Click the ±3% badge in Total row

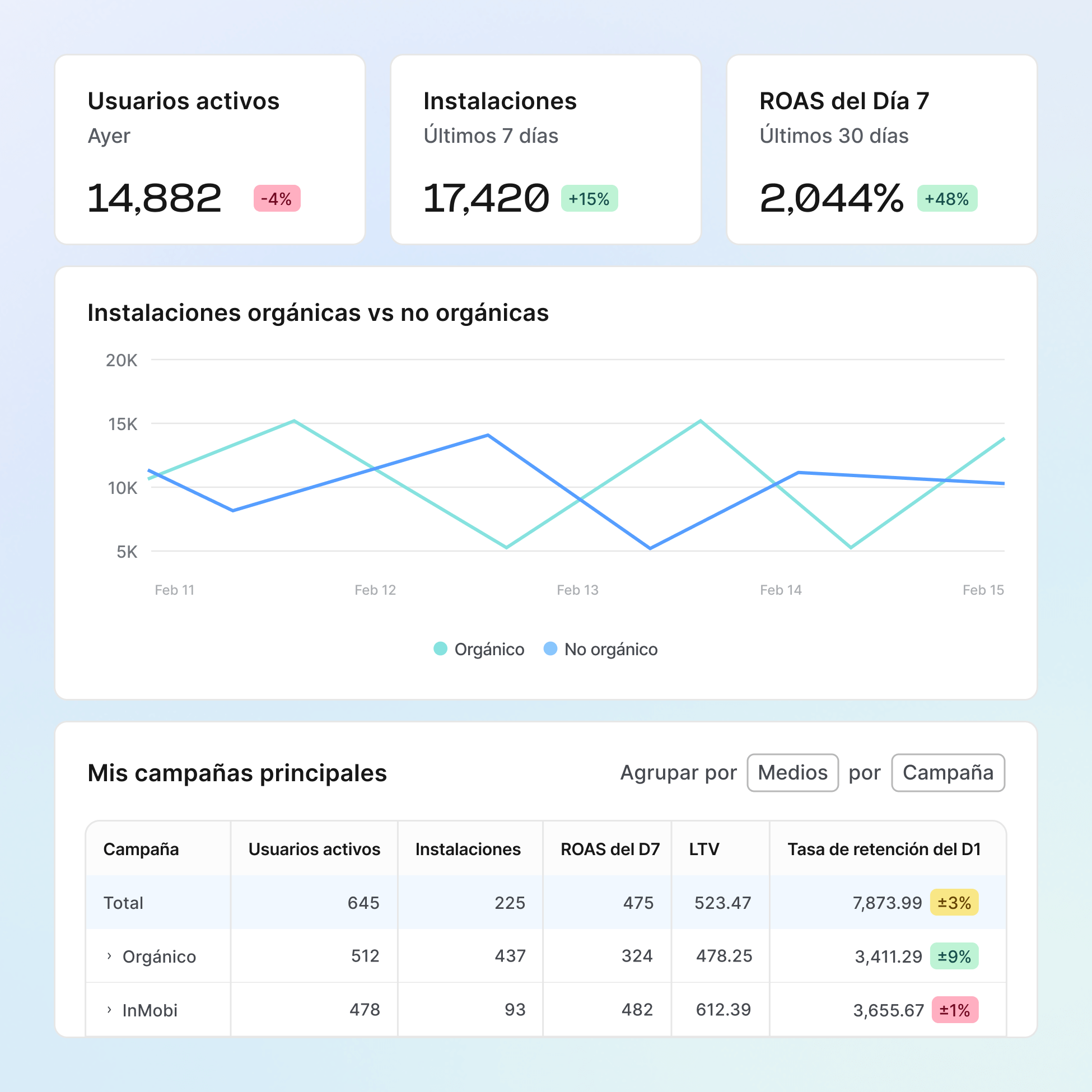pos(954,903)
